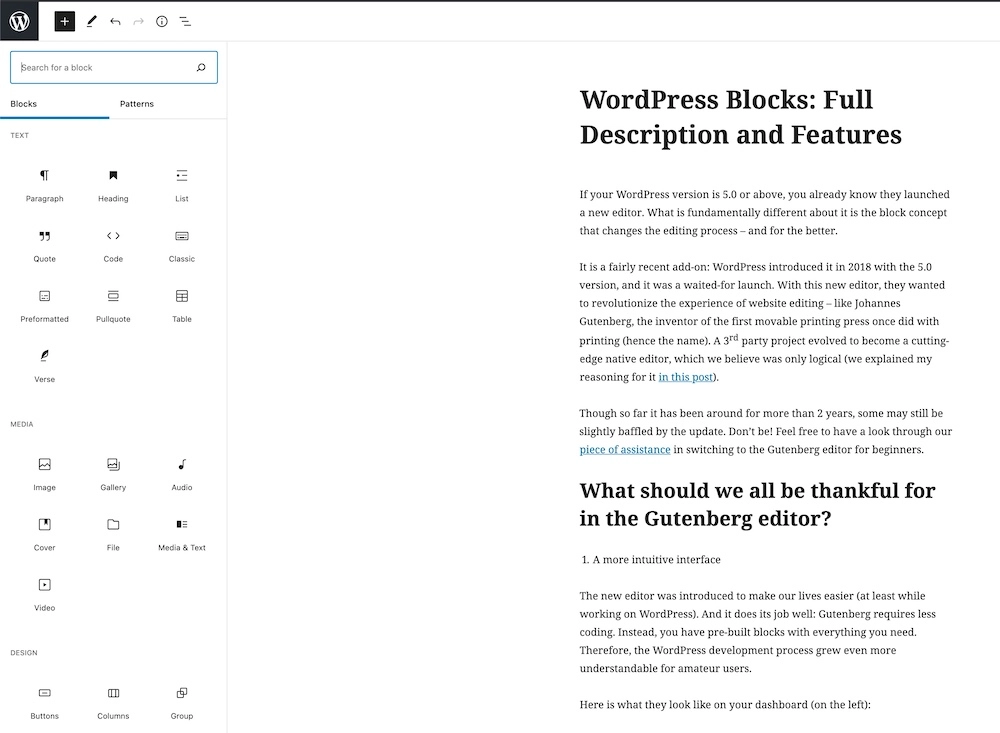Screen dimensions: 1000x733
Task: Click the list item 'A more intuitive interface'
Action: (656, 559)
